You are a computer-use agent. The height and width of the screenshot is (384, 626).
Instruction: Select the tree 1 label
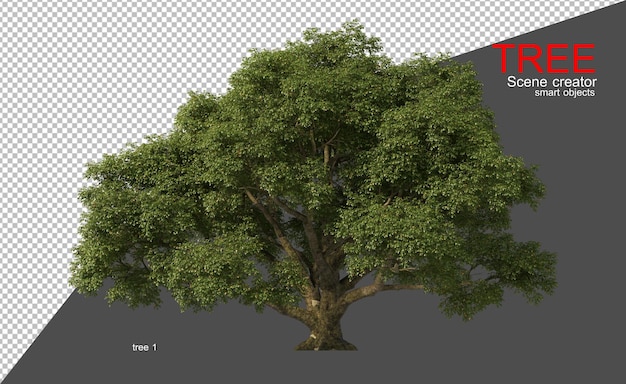(145, 347)
